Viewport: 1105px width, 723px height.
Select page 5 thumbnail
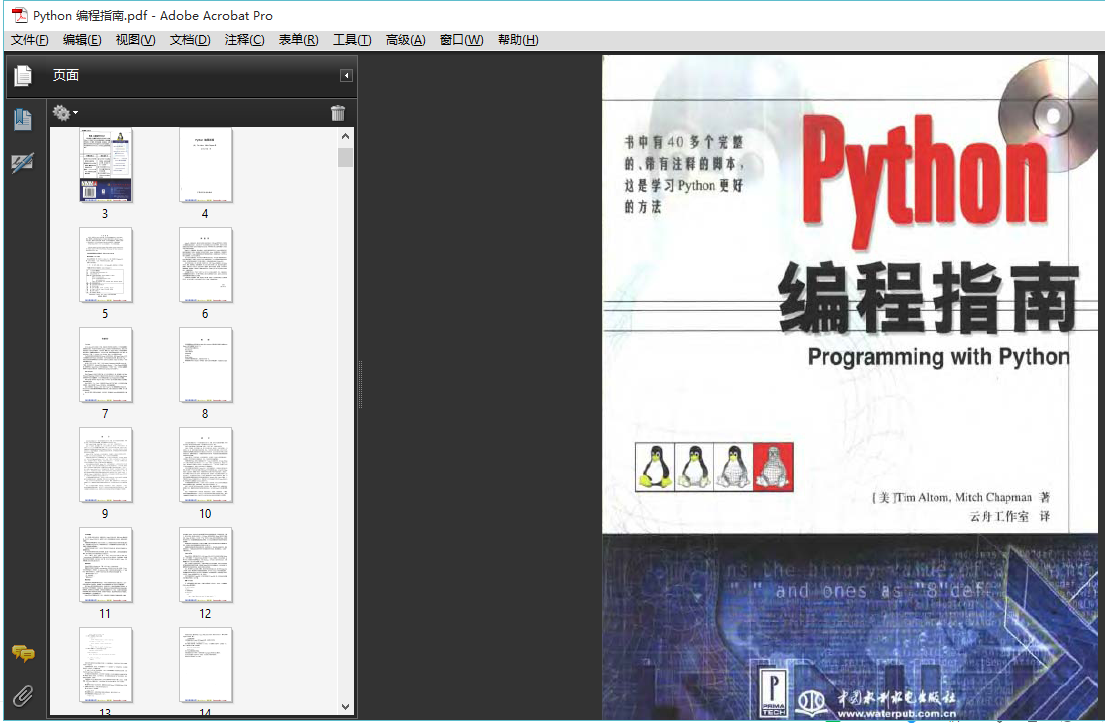click(x=106, y=265)
